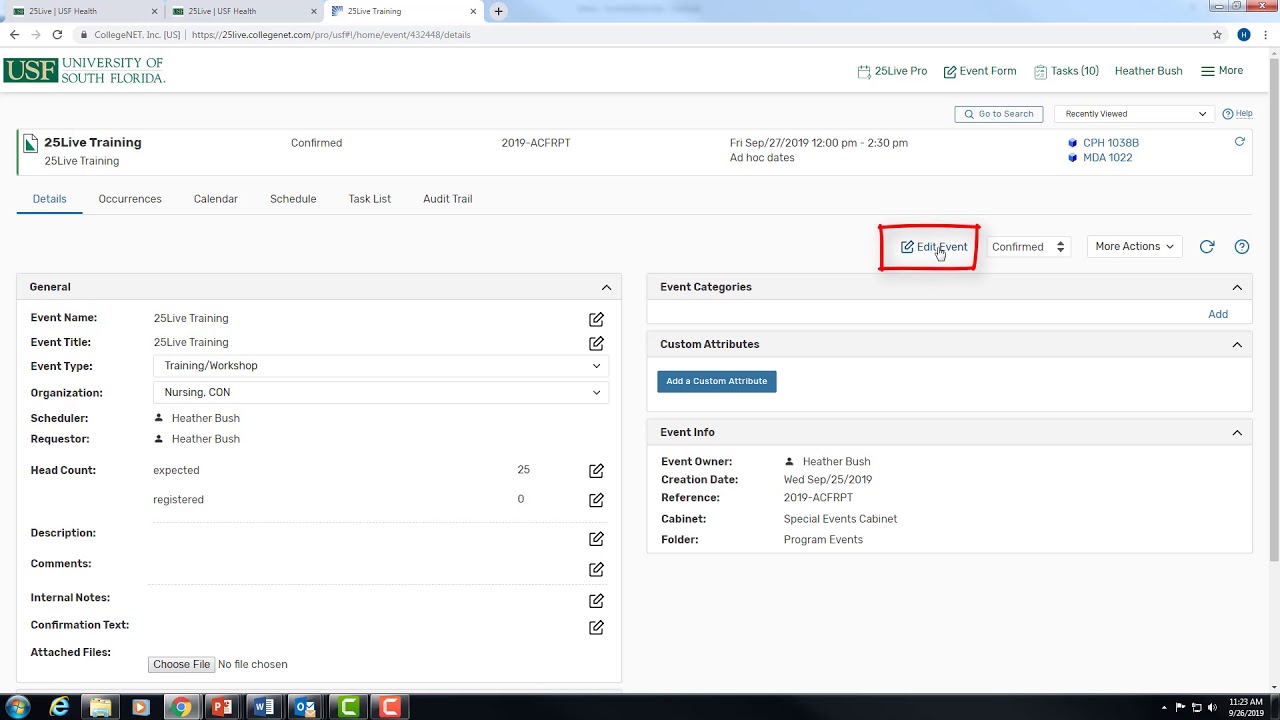
Task: Open new browser tab plus button
Action: pyautogui.click(x=498, y=11)
